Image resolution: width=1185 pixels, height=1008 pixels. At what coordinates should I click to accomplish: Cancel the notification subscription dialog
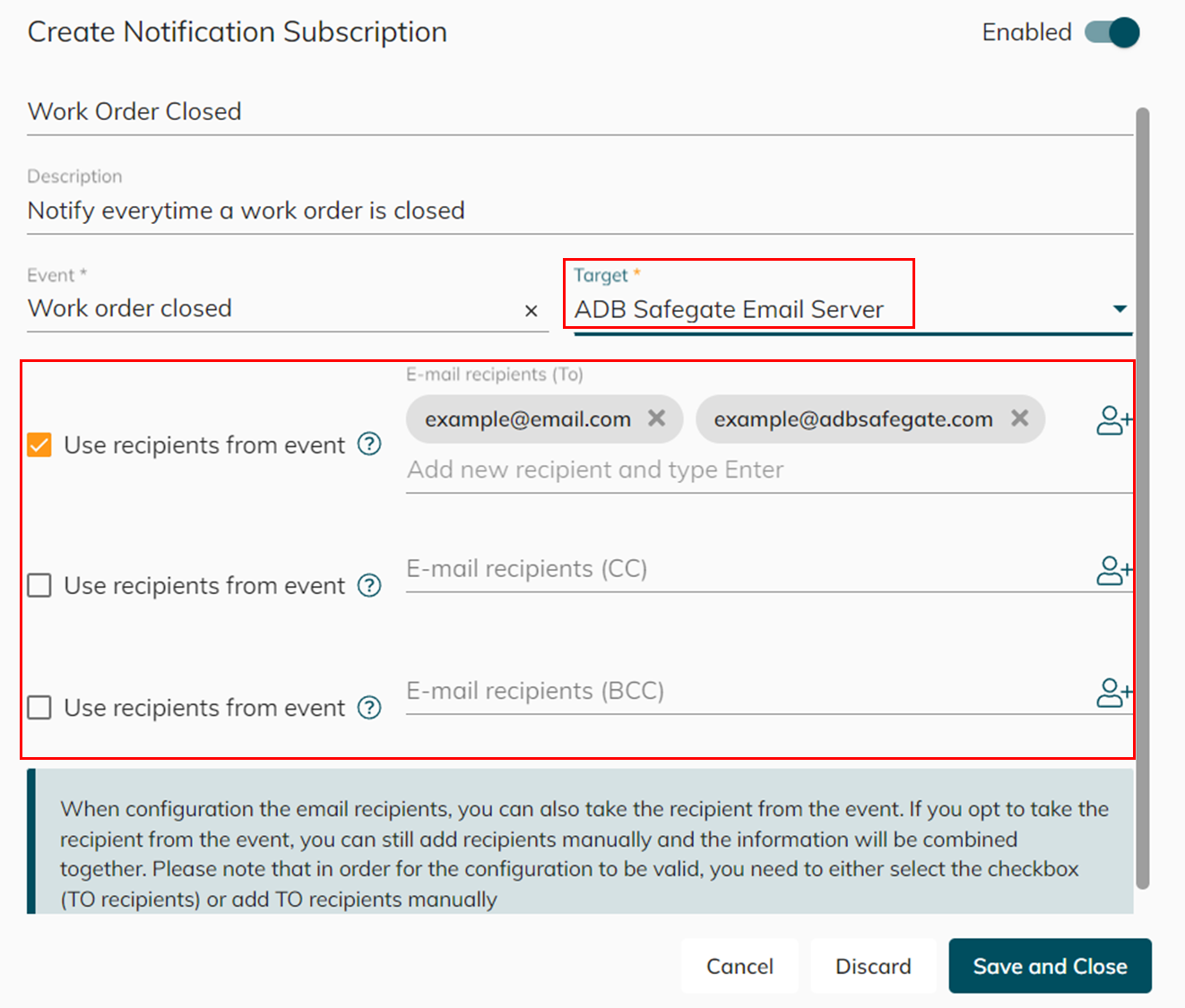[x=740, y=966]
